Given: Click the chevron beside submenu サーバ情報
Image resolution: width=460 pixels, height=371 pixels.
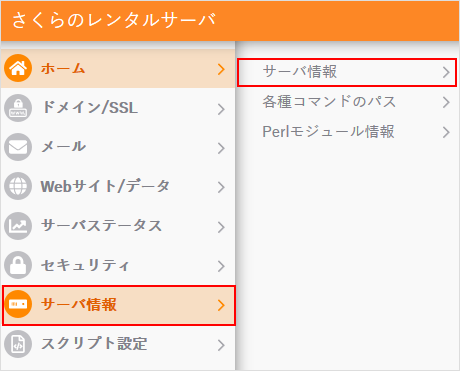Looking at the screenshot, I should coord(446,72).
